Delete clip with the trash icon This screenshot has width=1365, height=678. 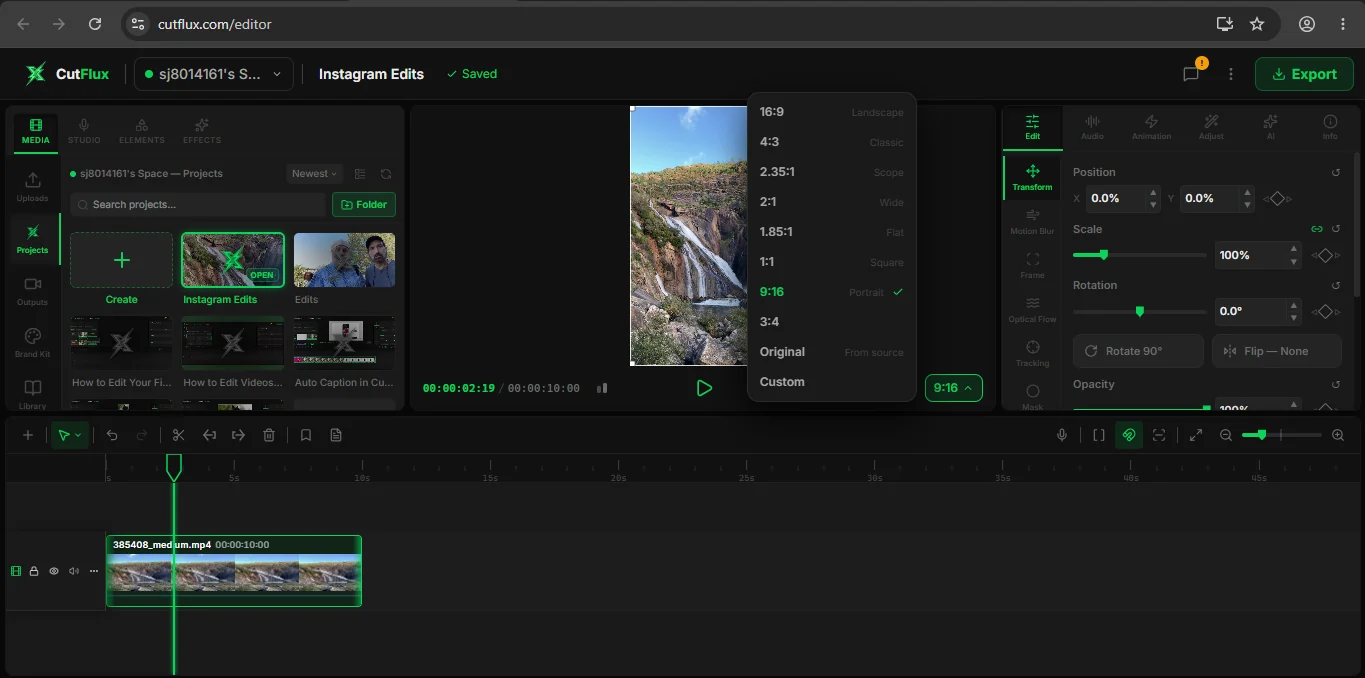point(268,435)
